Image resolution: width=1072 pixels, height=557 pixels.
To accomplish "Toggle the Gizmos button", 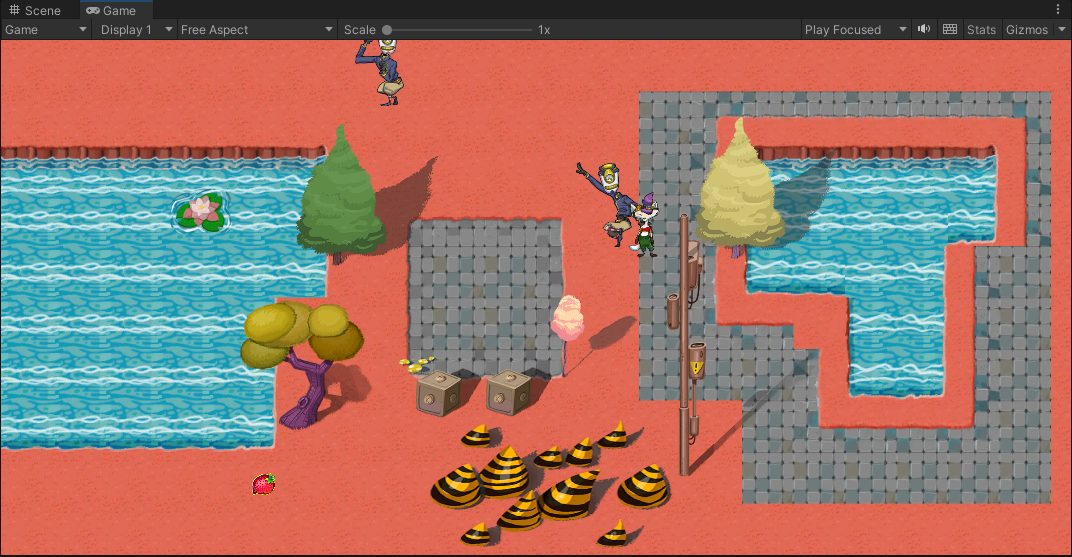I will 1027,29.
